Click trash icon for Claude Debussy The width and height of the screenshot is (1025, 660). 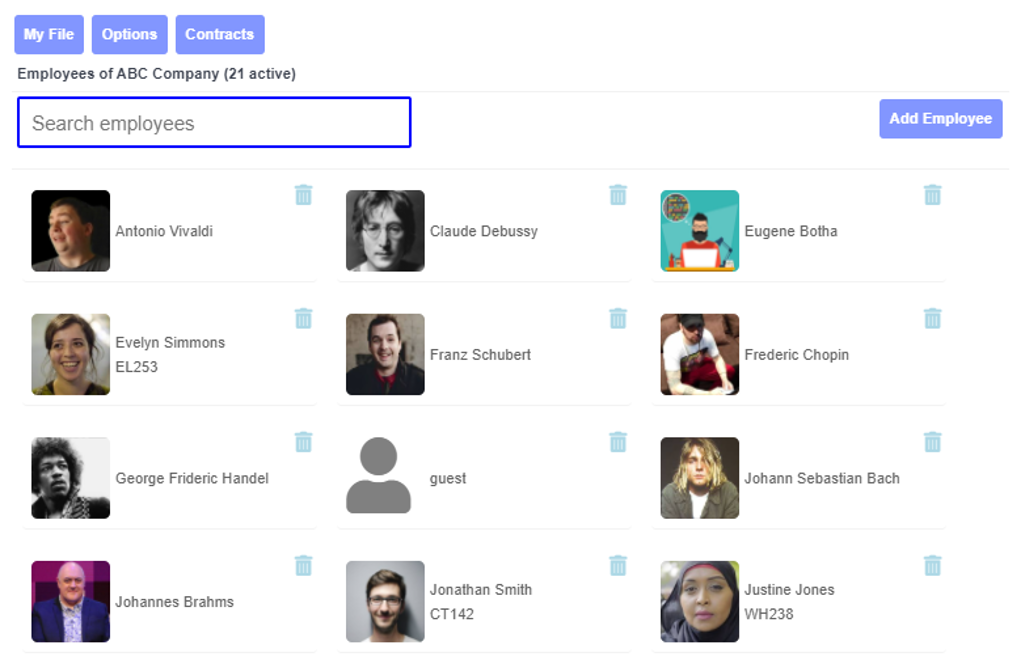[x=618, y=195]
